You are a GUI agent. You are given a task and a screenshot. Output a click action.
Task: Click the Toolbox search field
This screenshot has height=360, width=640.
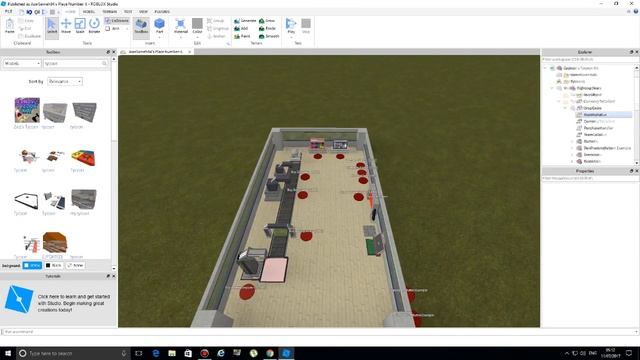click(x=76, y=64)
